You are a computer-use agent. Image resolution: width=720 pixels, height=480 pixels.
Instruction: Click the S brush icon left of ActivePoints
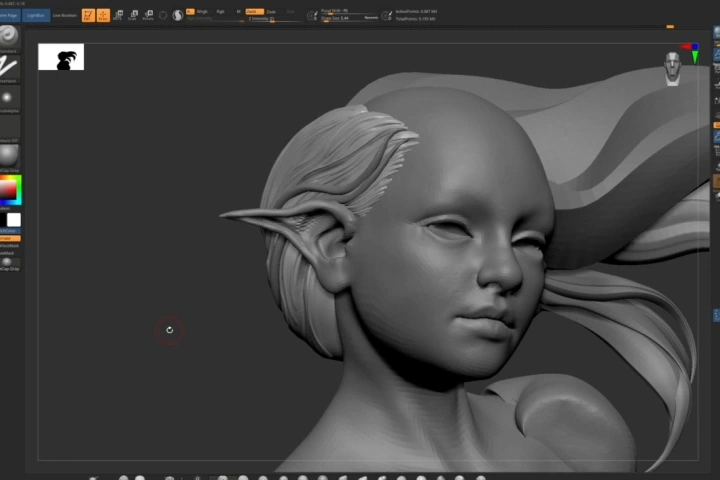pos(387,16)
